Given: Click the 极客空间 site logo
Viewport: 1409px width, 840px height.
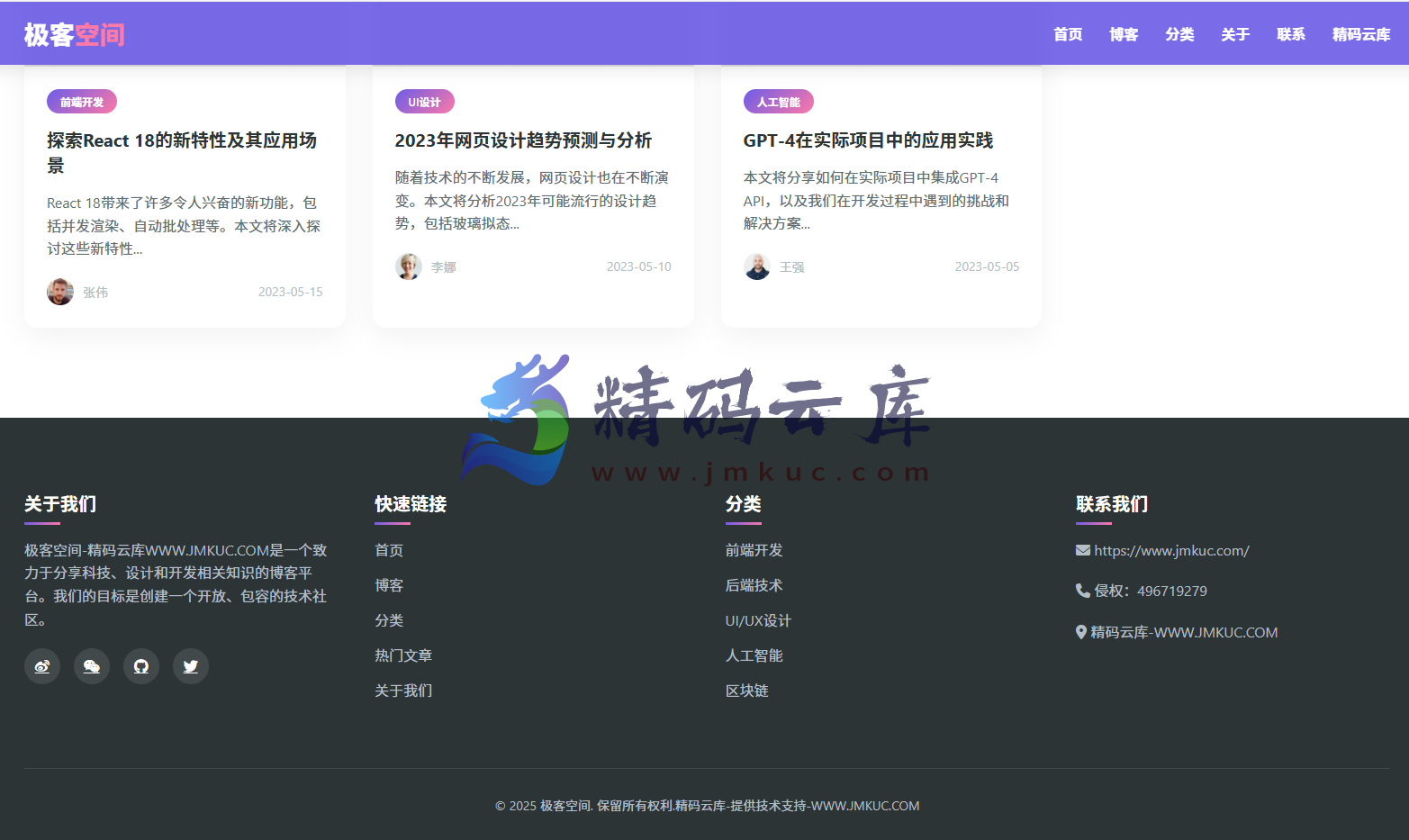Looking at the screenshot, I should coord(74,34).
